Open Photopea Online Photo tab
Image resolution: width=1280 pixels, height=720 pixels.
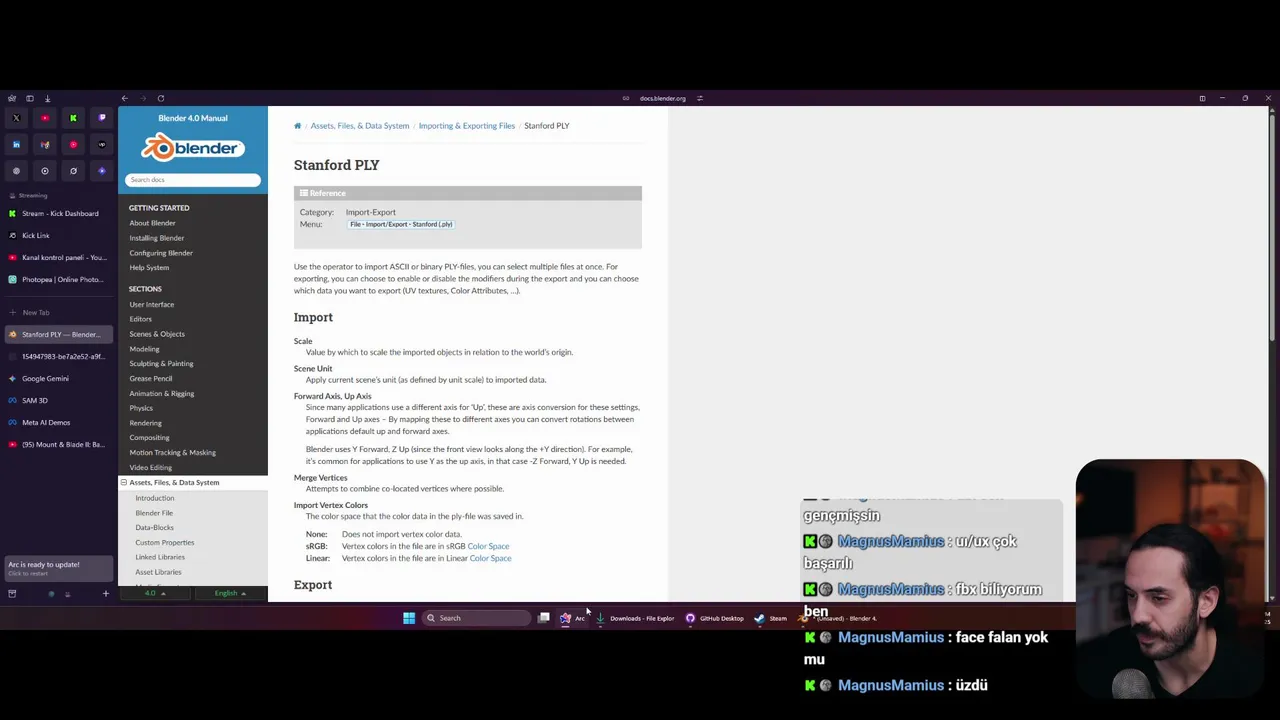[x=58, y=279]
